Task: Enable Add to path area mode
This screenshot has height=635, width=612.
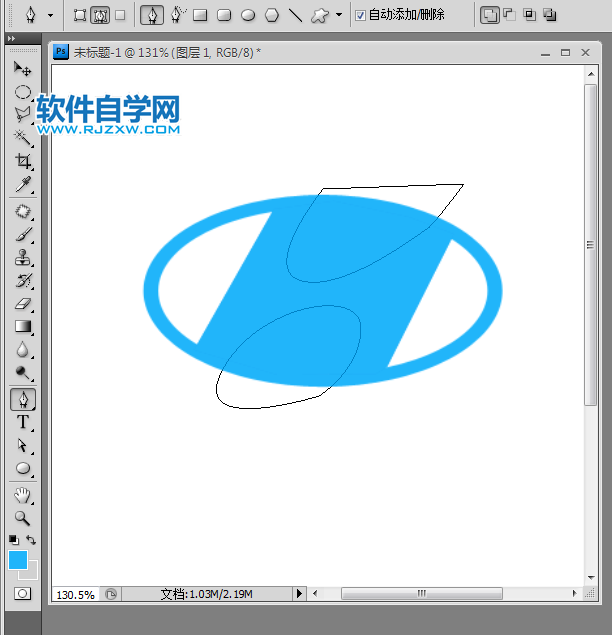Action: (x=490, y=15)
